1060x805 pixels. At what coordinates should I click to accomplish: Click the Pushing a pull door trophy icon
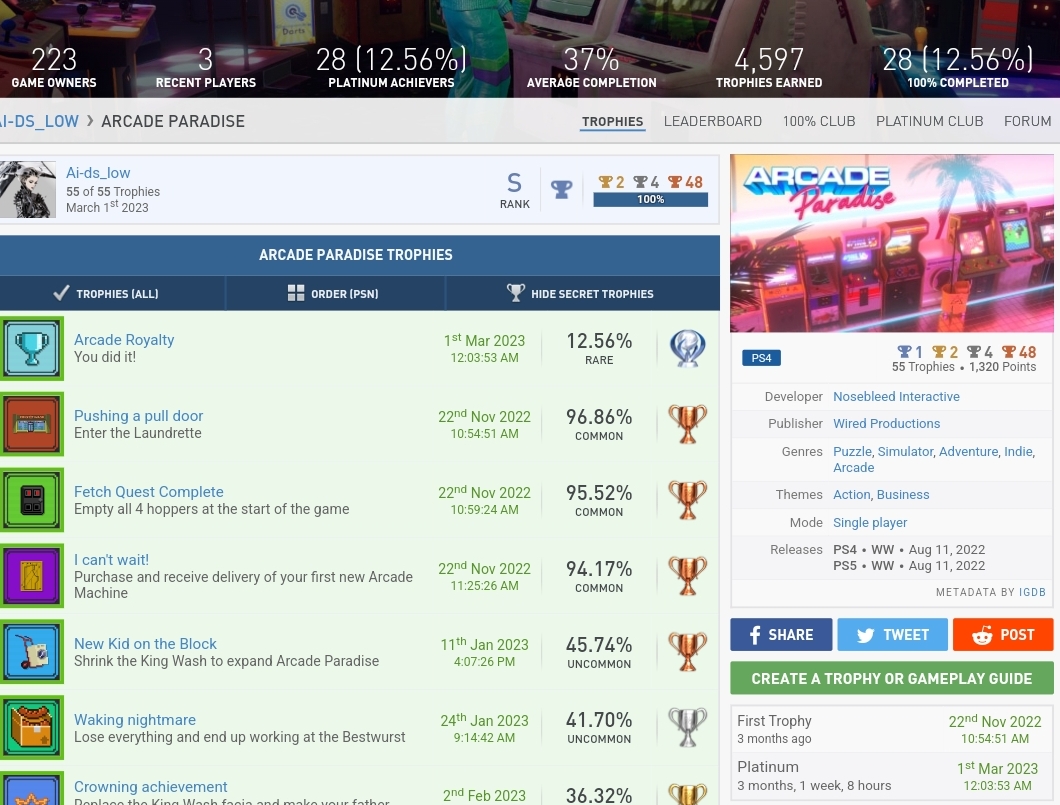[x=32, y=424]
